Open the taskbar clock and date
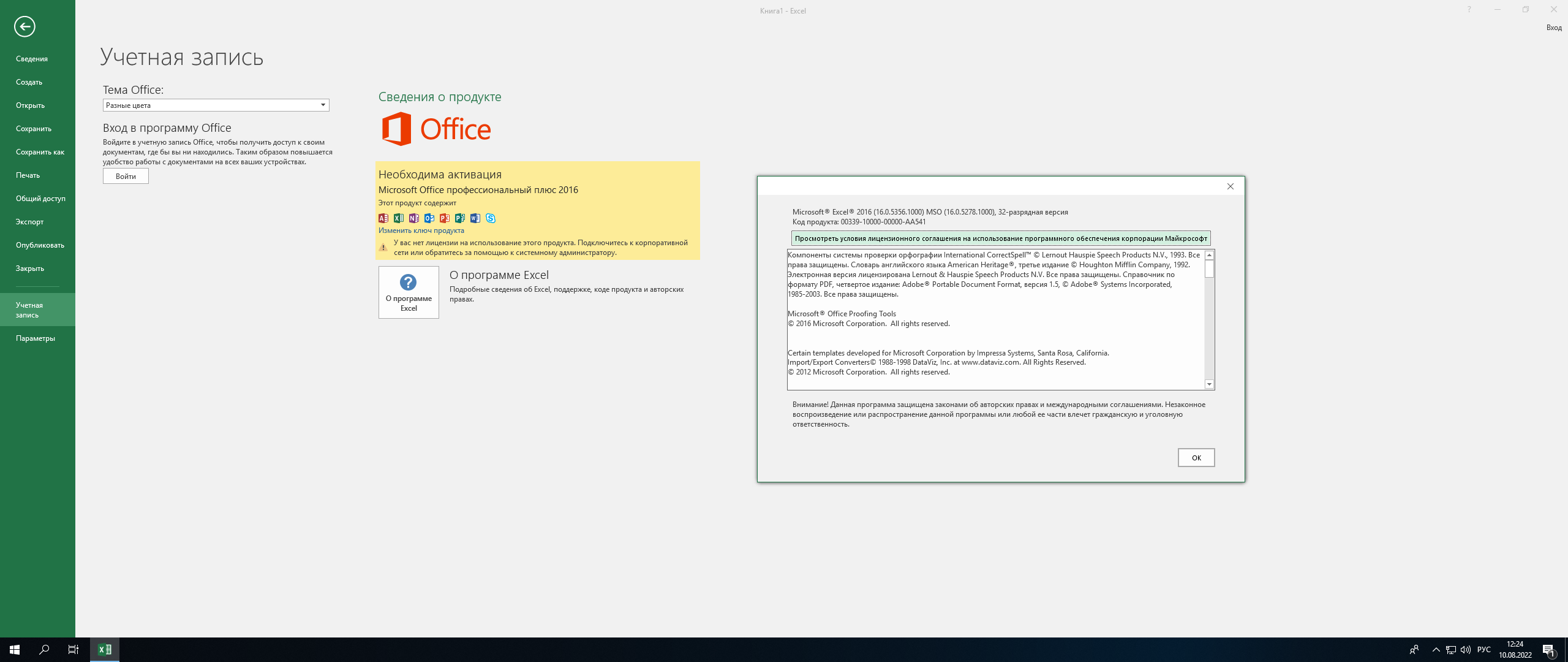This screenshot has width=1568, height=662. (1515, 650)
